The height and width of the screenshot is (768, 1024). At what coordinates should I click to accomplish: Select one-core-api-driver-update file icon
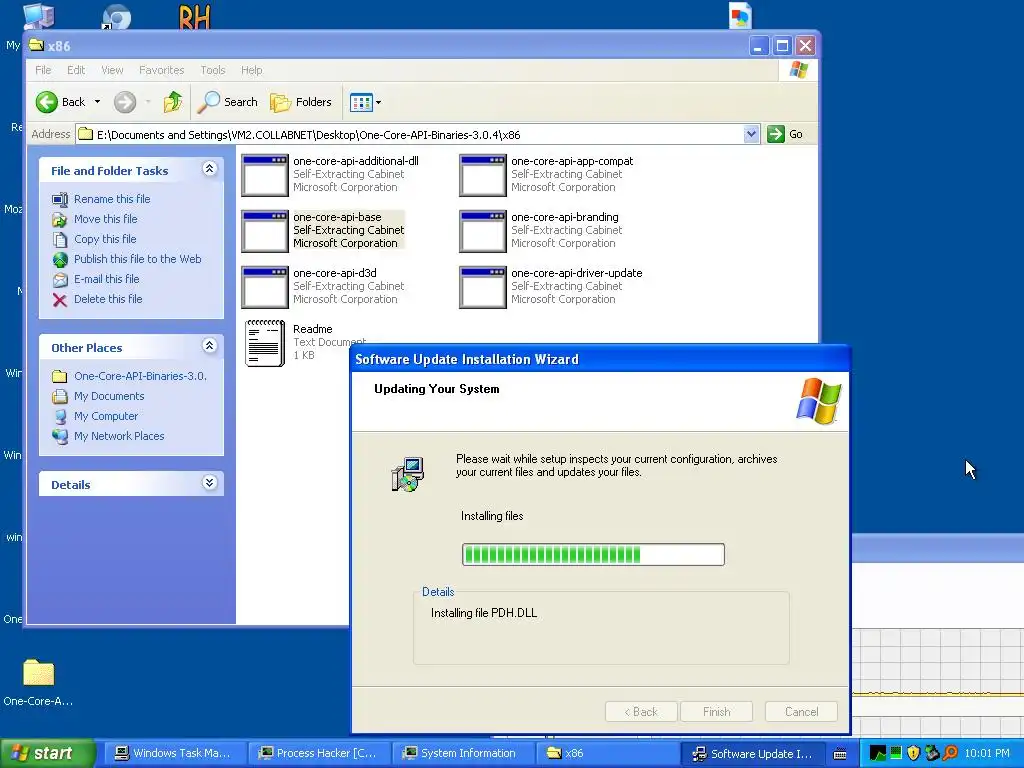click(x=483, y=287)
